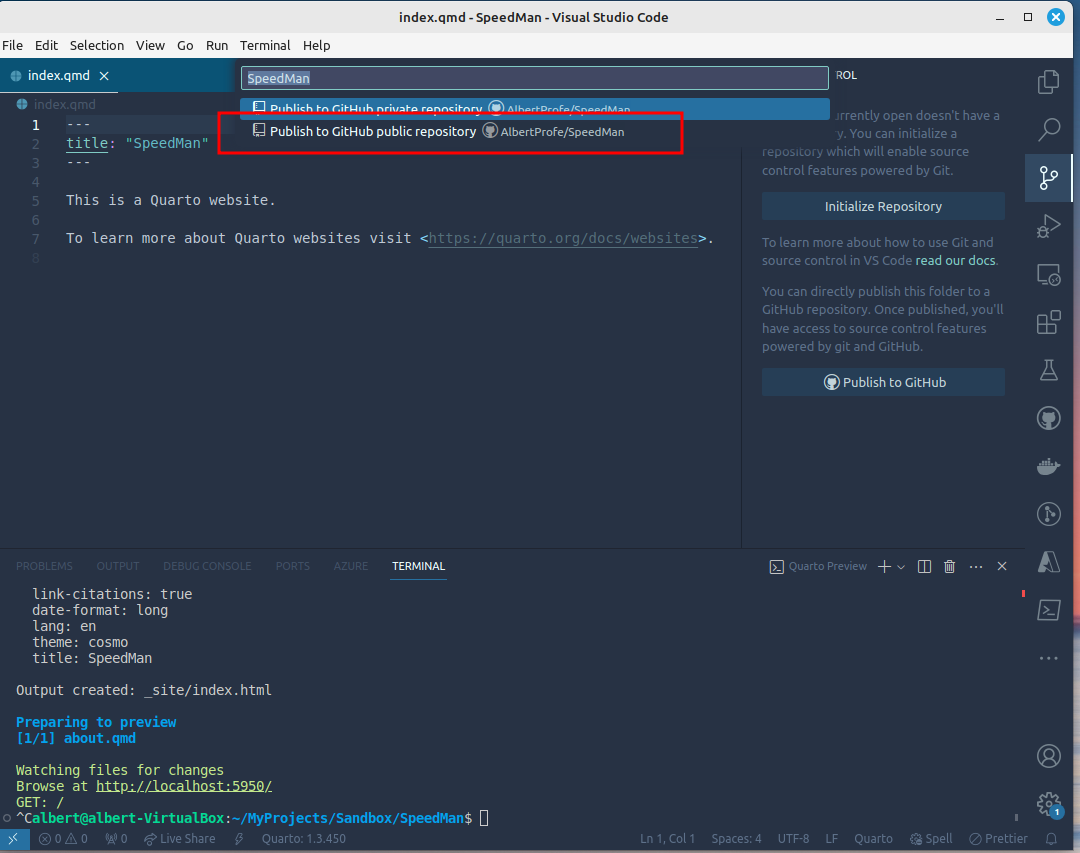1080x853 pixels.
Task: Switch to the OUTPUT panel tab
Action: (118, 566)
